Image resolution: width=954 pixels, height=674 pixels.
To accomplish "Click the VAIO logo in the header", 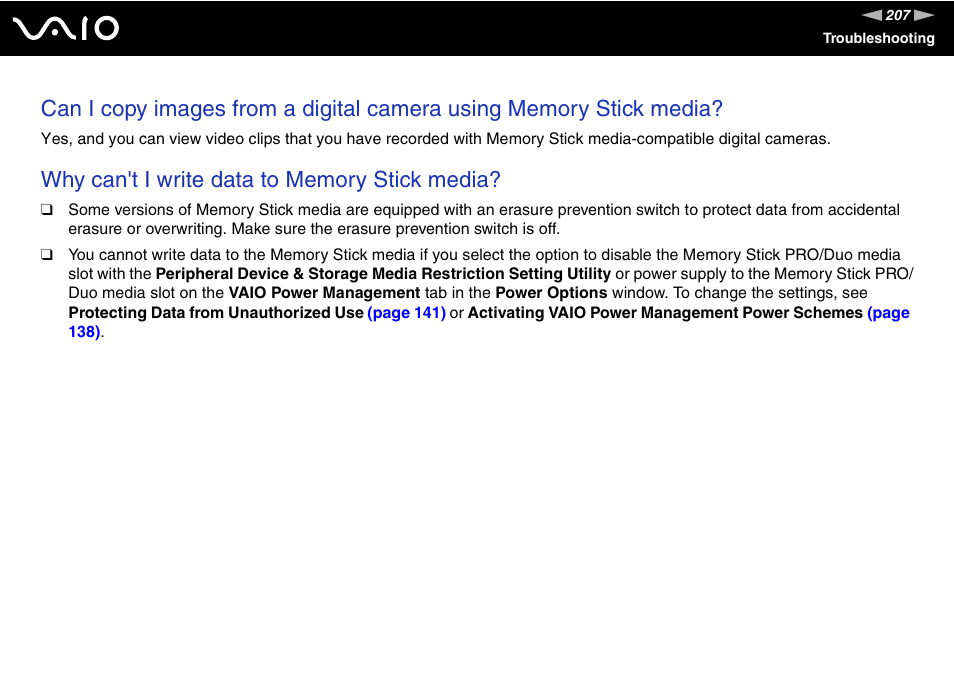I will click(x=66, y=29).
